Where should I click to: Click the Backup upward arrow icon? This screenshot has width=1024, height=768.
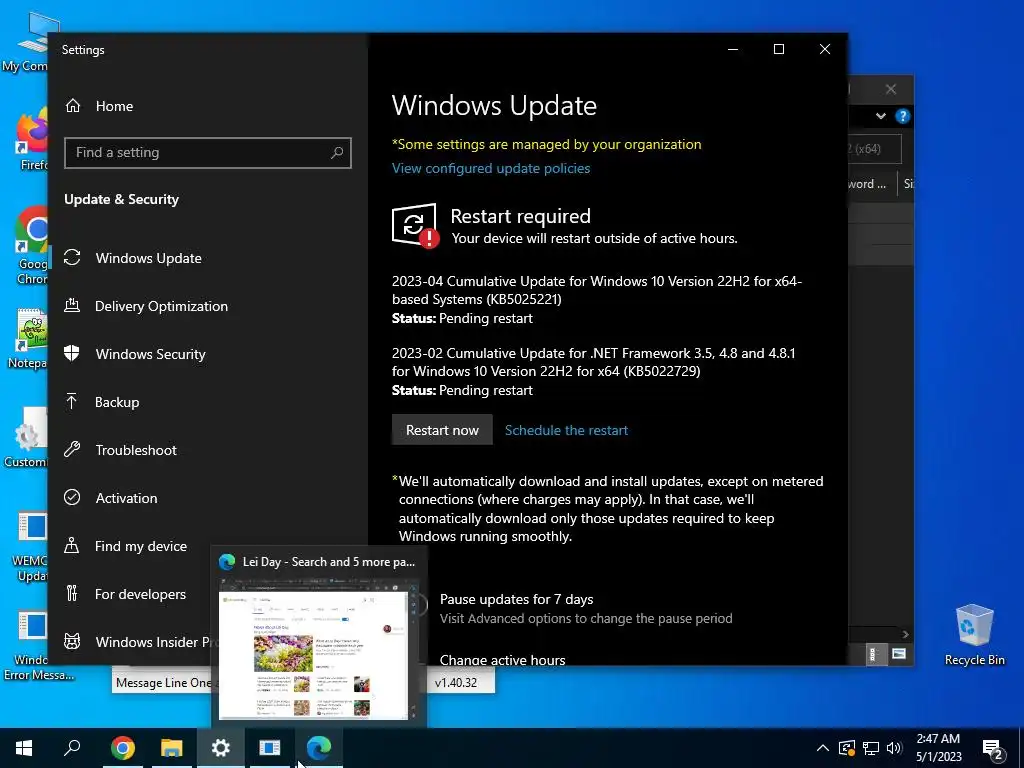click(x=72, y=401)
